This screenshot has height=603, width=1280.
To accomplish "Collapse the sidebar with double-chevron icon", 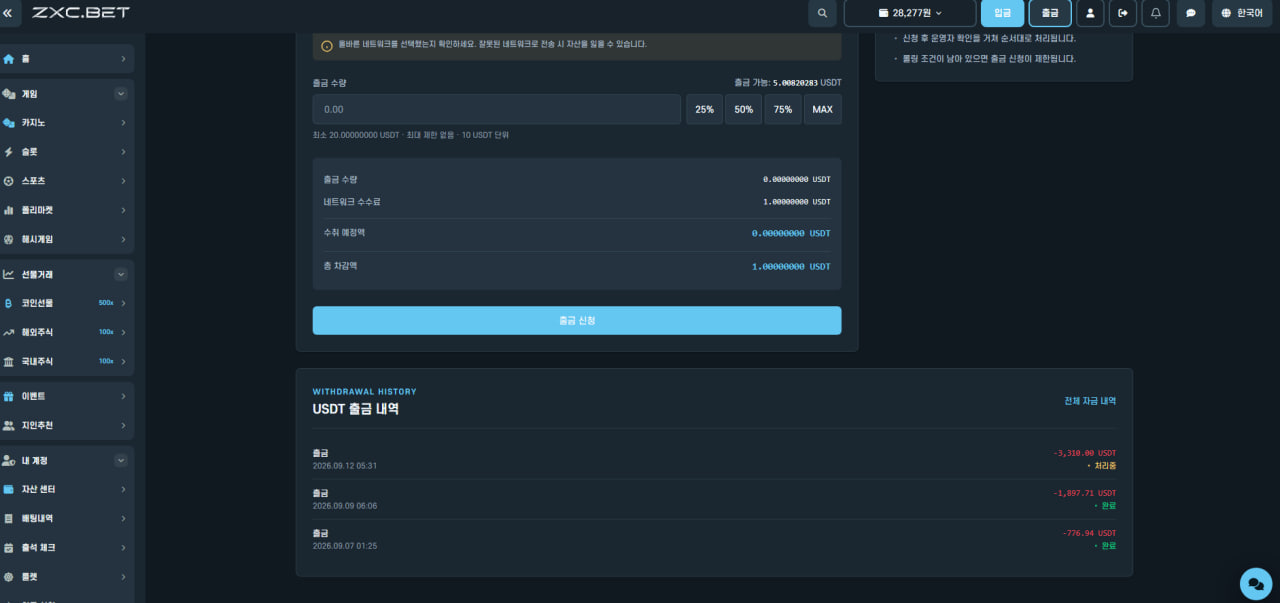I will (8, 13).
